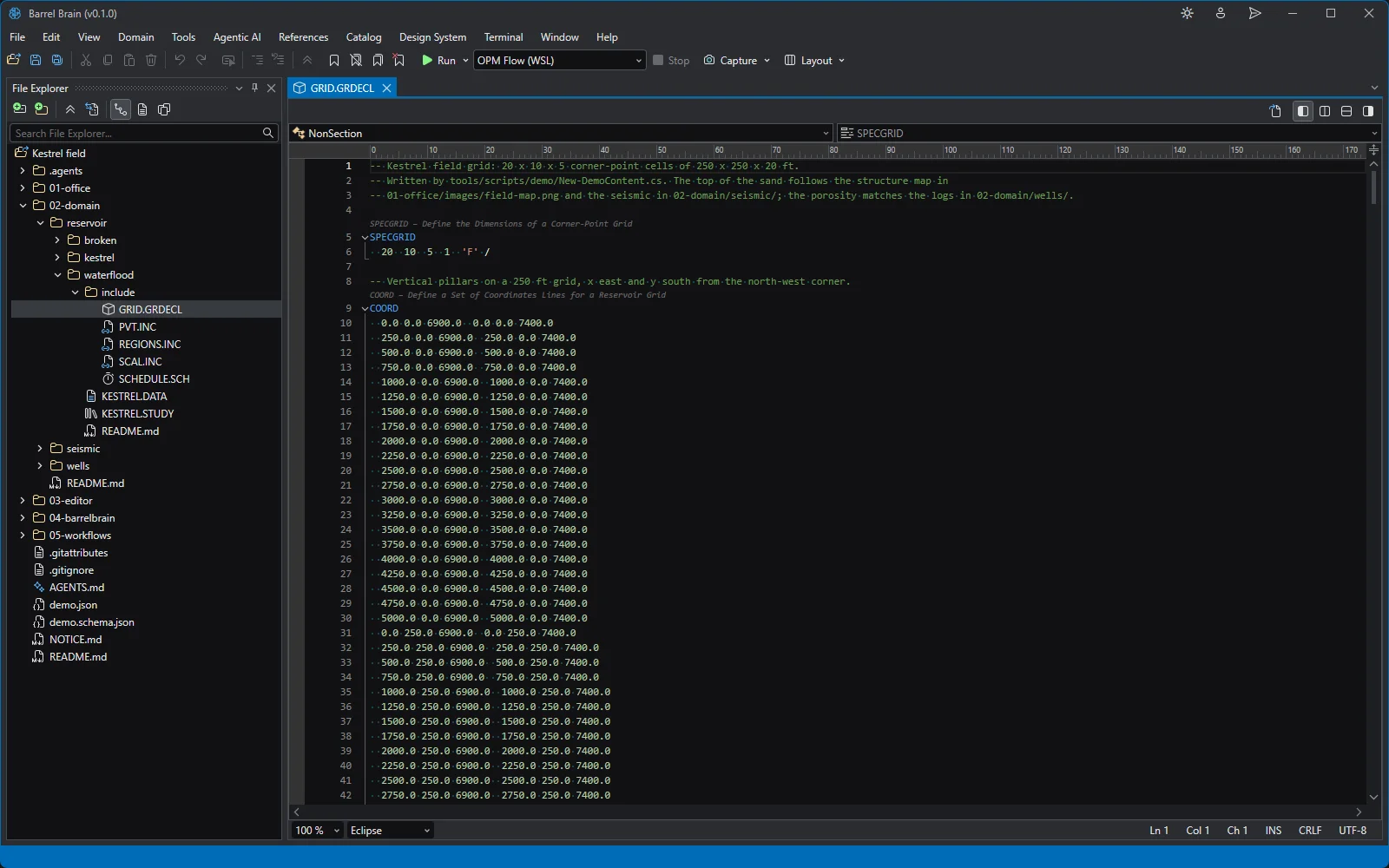Click the Undo arrow icon
The height and width of the screenshot is (868, 1389).
pos(180,60)
